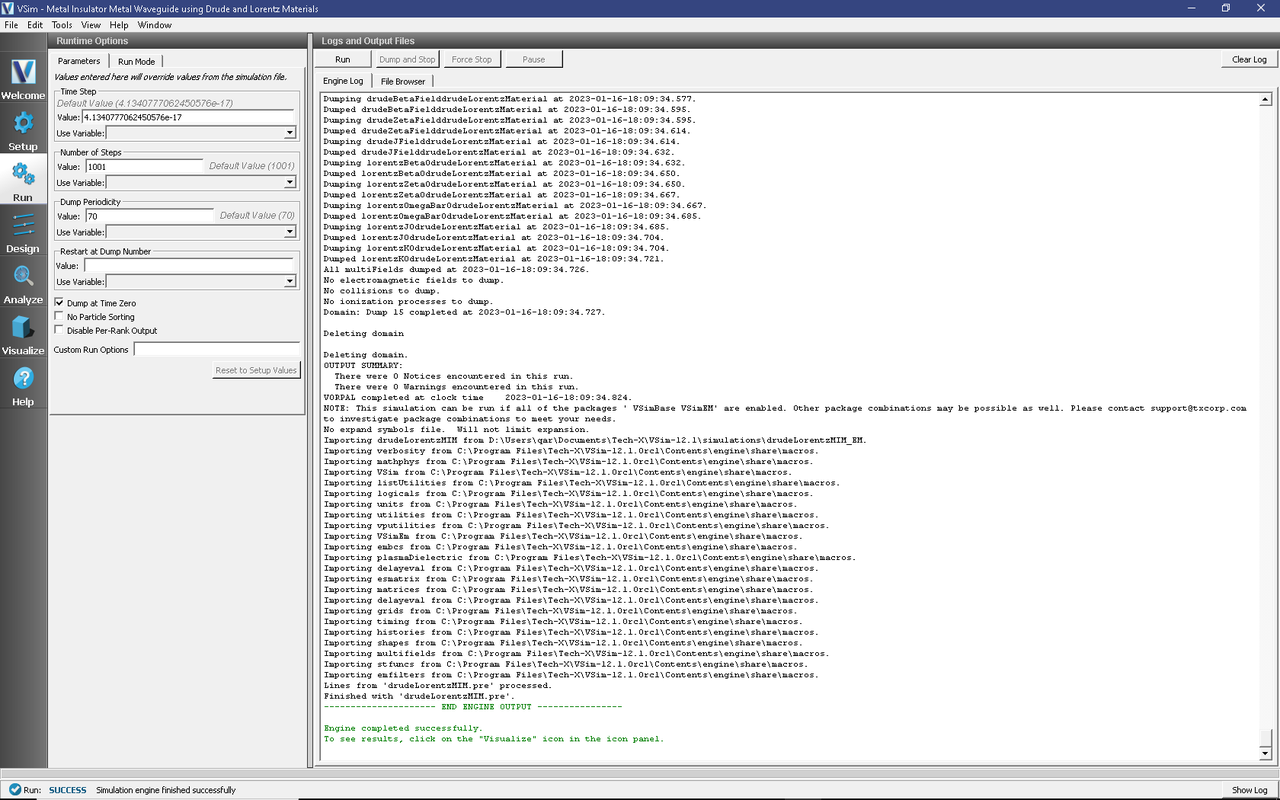Click the Force Stop button
Image resolution: width=1280 pixels, height=800 pixels.
[472, 59]
